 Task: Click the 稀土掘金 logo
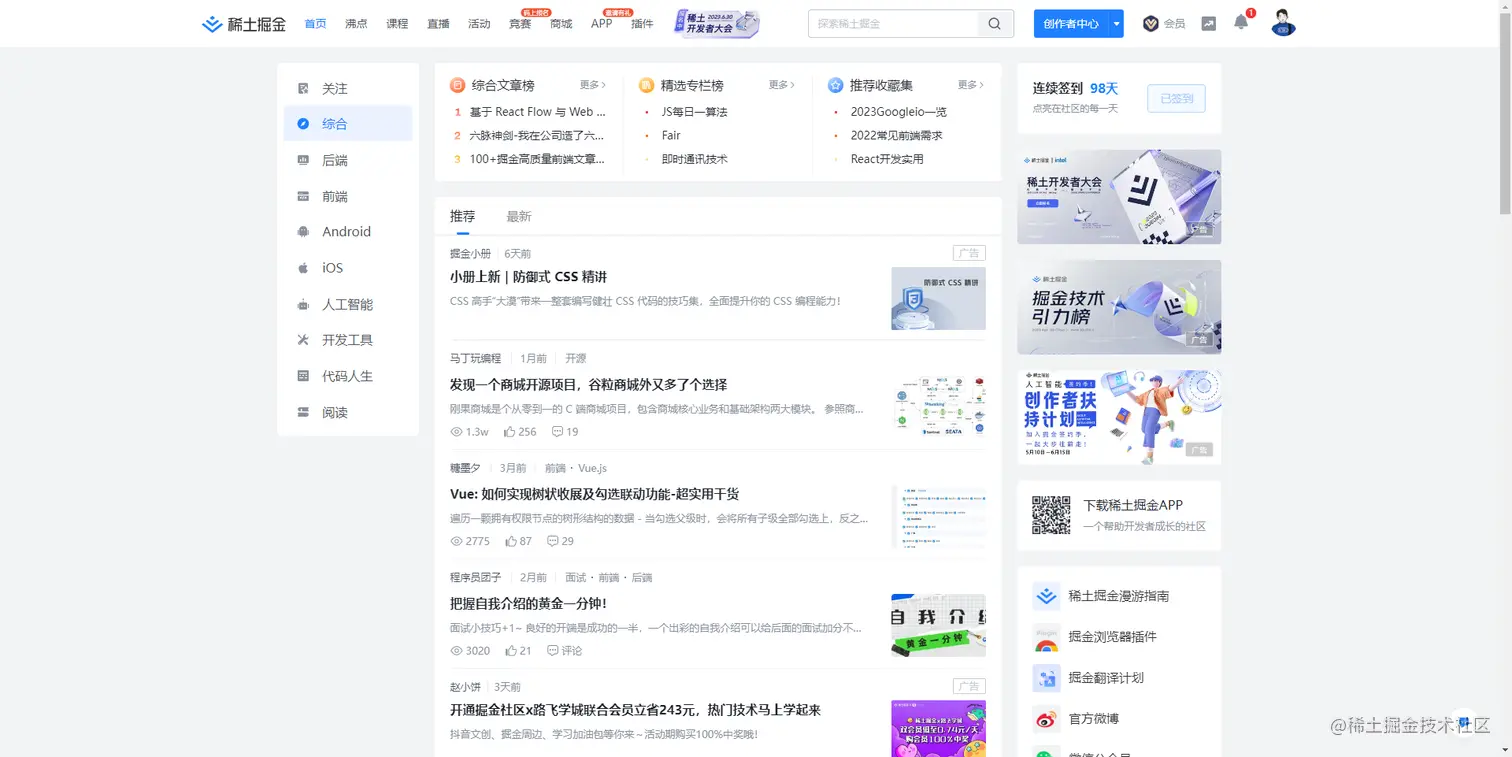pos(243,23)
